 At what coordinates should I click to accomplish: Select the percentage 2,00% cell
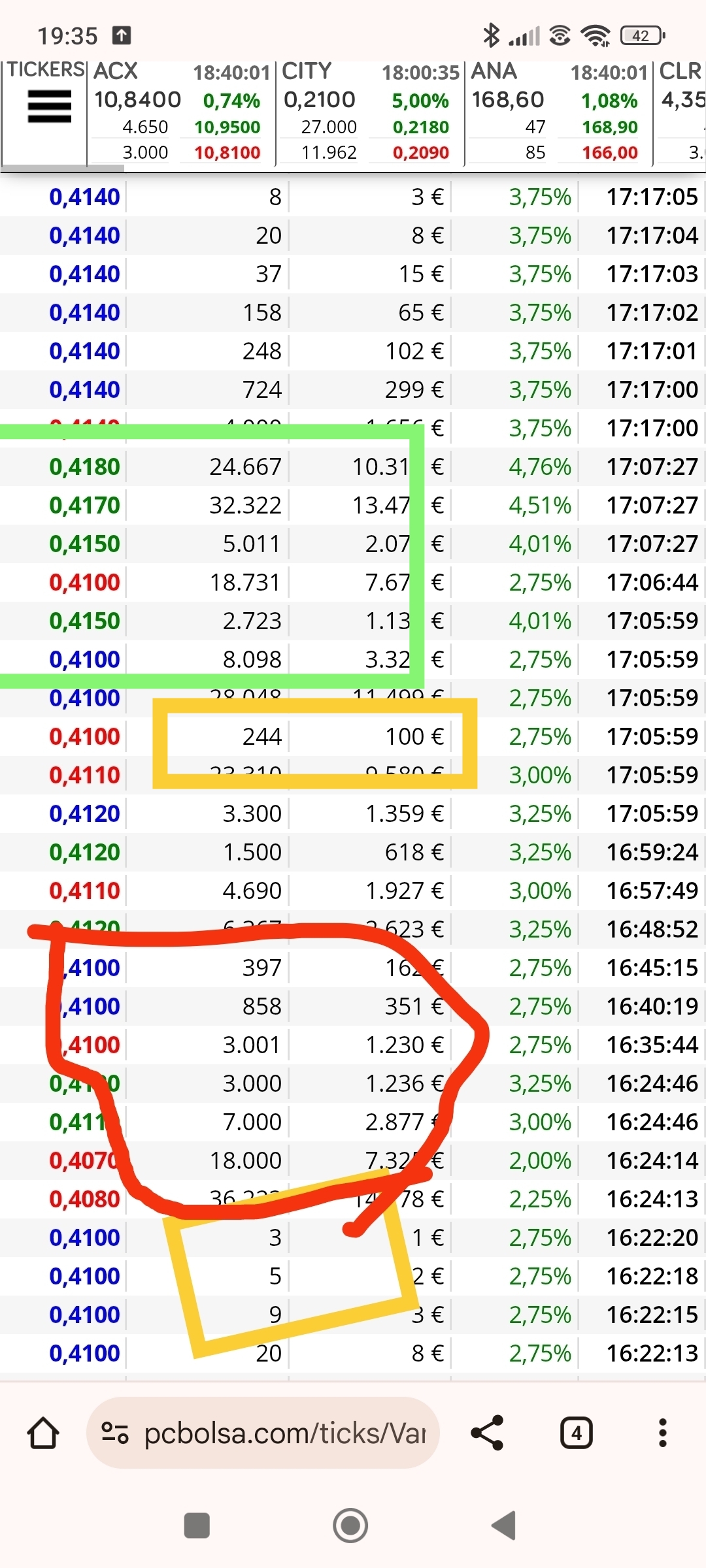click(540, 1160)
